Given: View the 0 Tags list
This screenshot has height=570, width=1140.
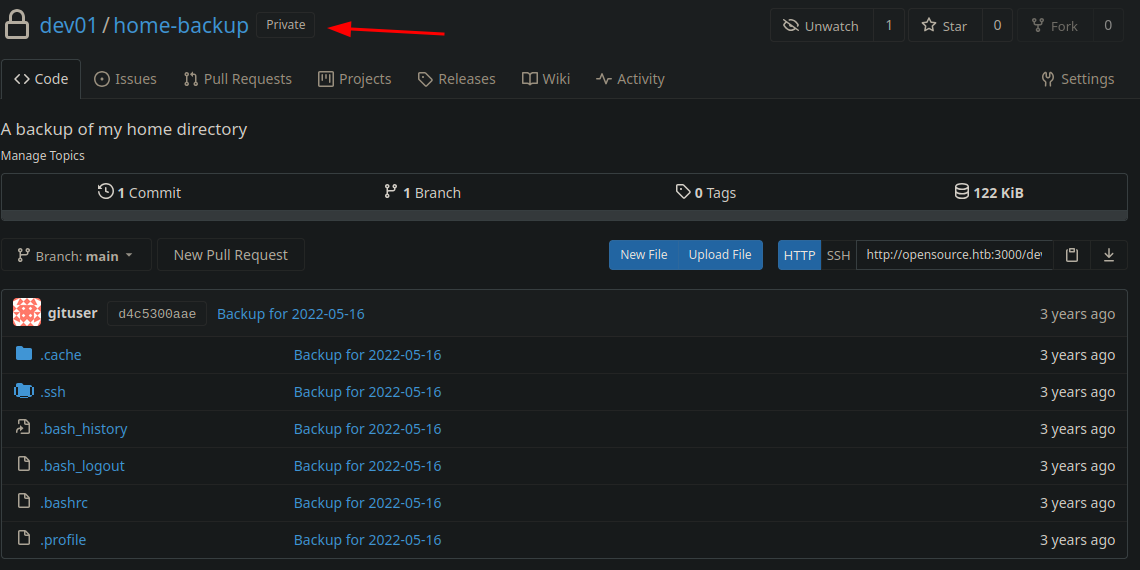Looking at the screenshot, I should click(x=706, y=193).
